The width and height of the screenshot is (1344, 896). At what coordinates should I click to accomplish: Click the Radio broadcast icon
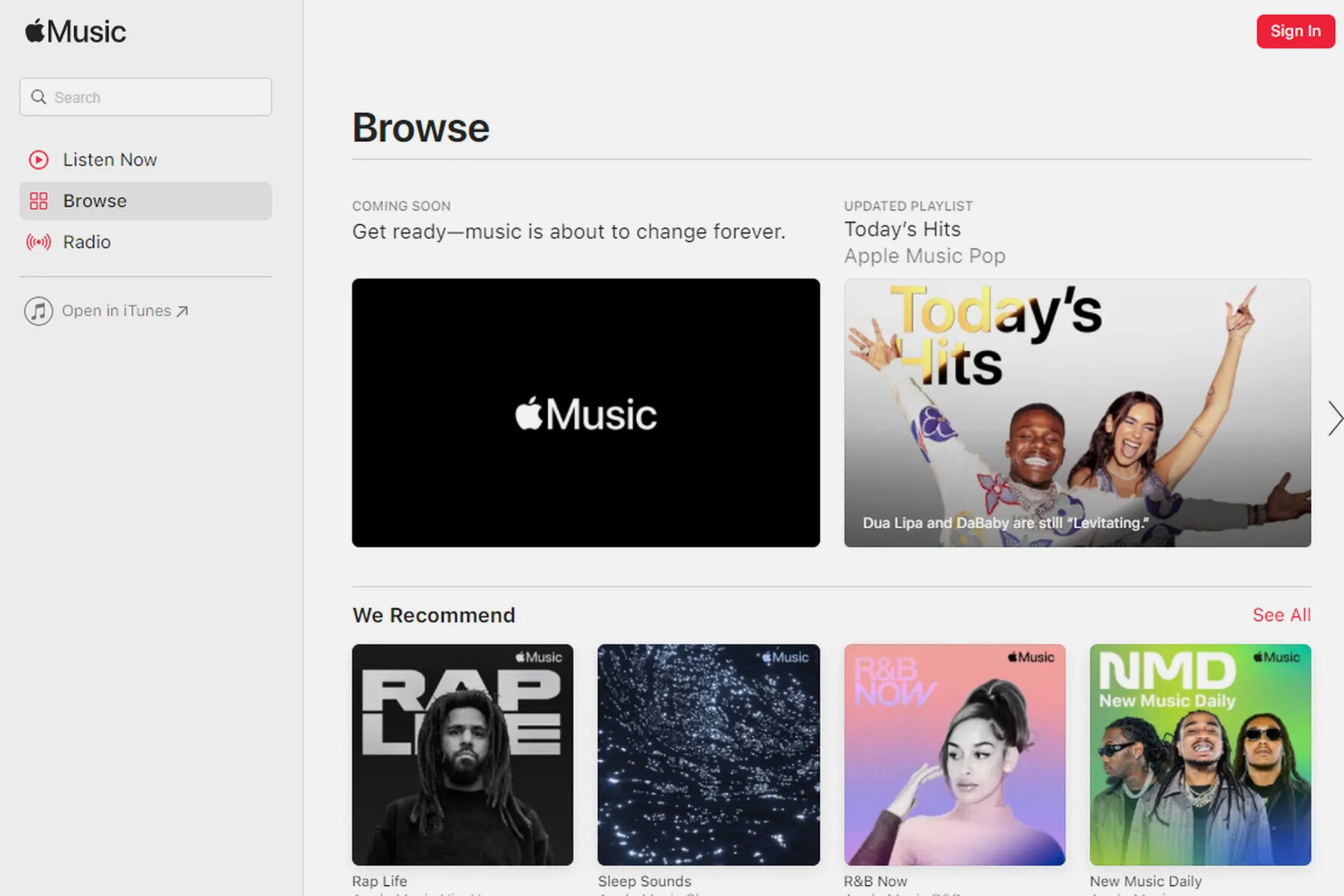(x=39, y=242)
